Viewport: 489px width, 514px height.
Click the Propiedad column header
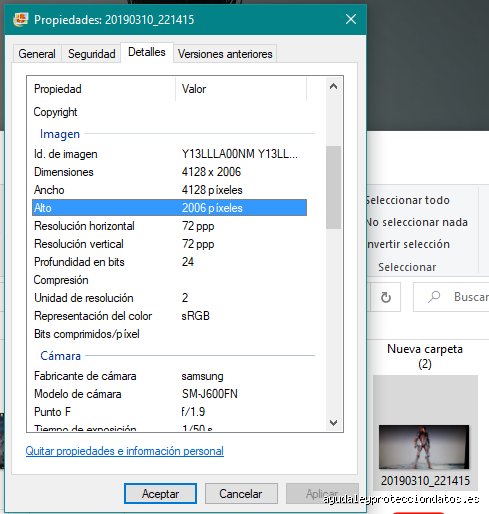pyautogui.click(x=101, y=89)
